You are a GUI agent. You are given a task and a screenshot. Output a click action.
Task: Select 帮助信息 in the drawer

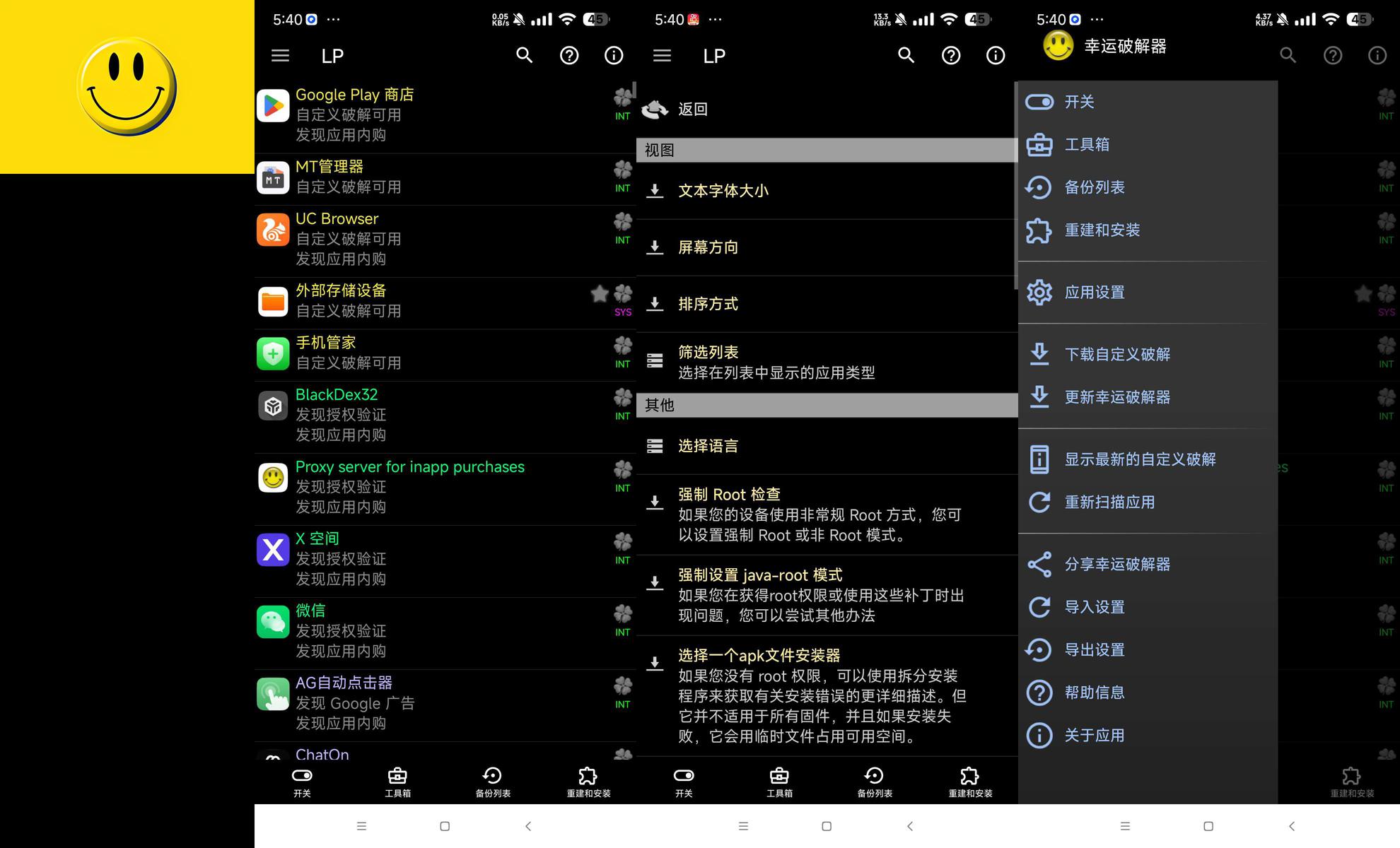pyautogui.click(x=1148, y=693)
